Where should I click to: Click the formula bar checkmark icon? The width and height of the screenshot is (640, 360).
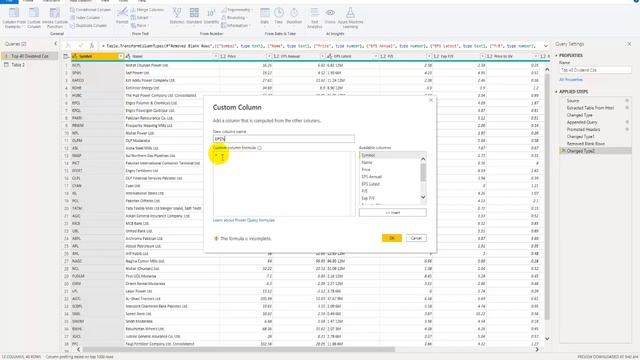click(80, 46)
